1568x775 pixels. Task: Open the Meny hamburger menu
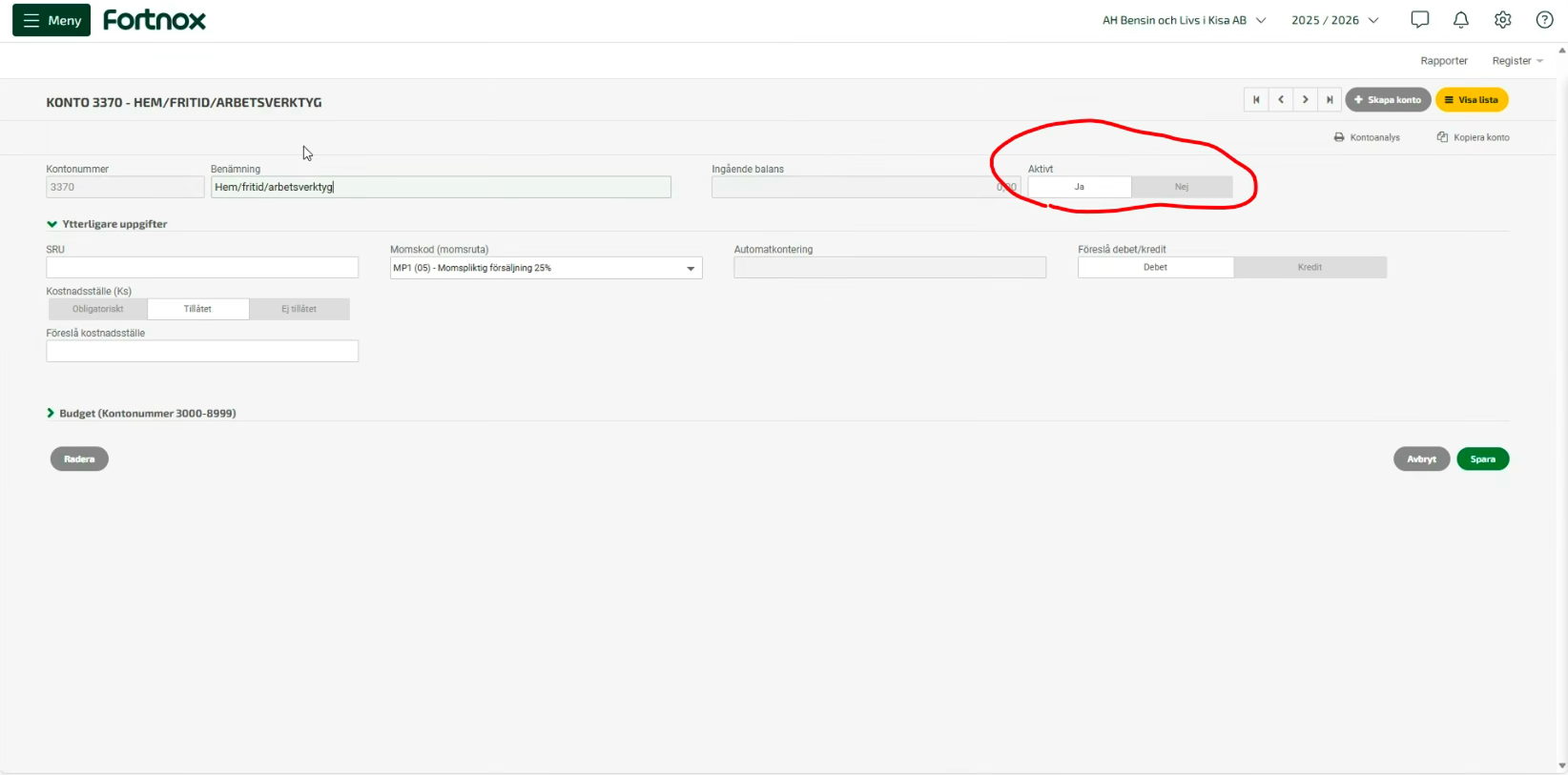(52, 20)
